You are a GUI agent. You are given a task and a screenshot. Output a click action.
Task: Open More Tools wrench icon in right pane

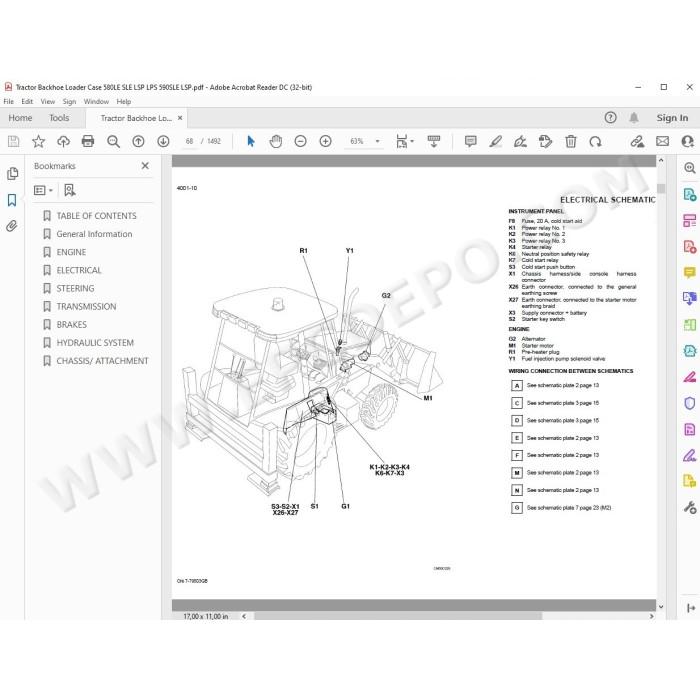click(690, 508)
